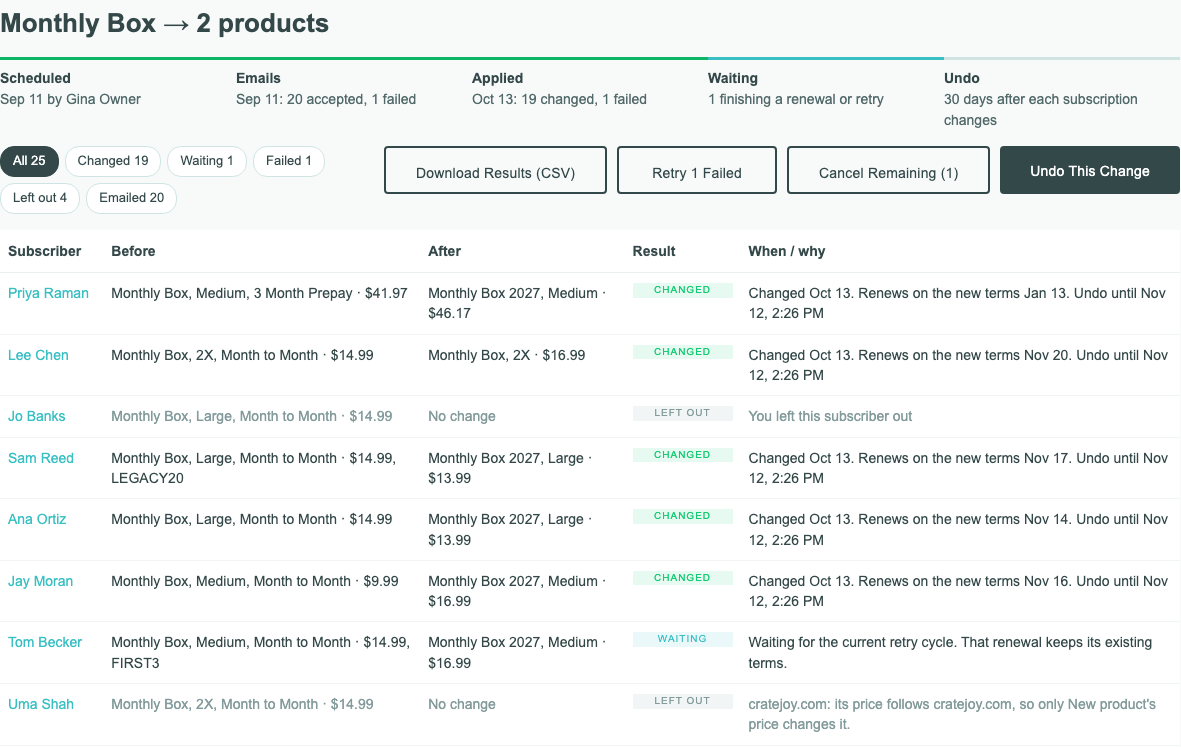Click the Scheduled step heading

35,78
